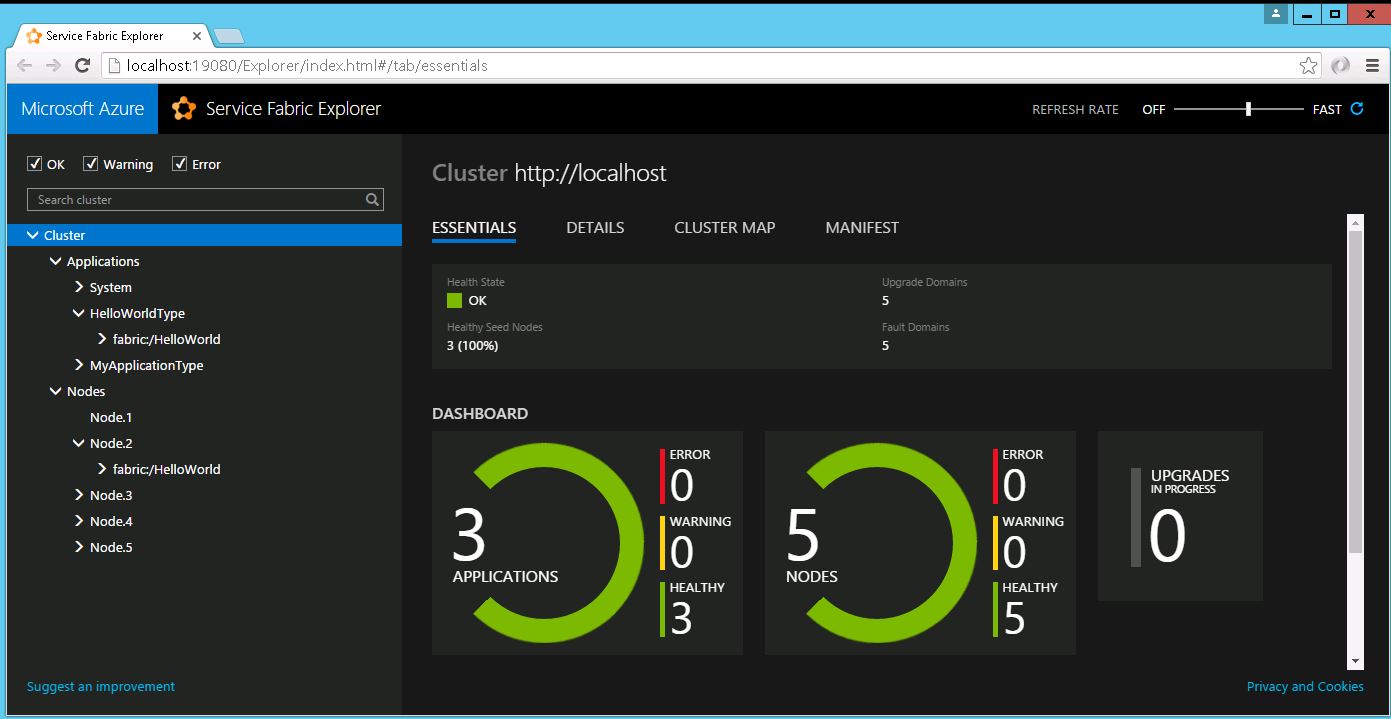The width and height of the screenshot is (1391, 719).
Task: Click the 5 NODES dashboard ring
Action: [x=880, y=543]
